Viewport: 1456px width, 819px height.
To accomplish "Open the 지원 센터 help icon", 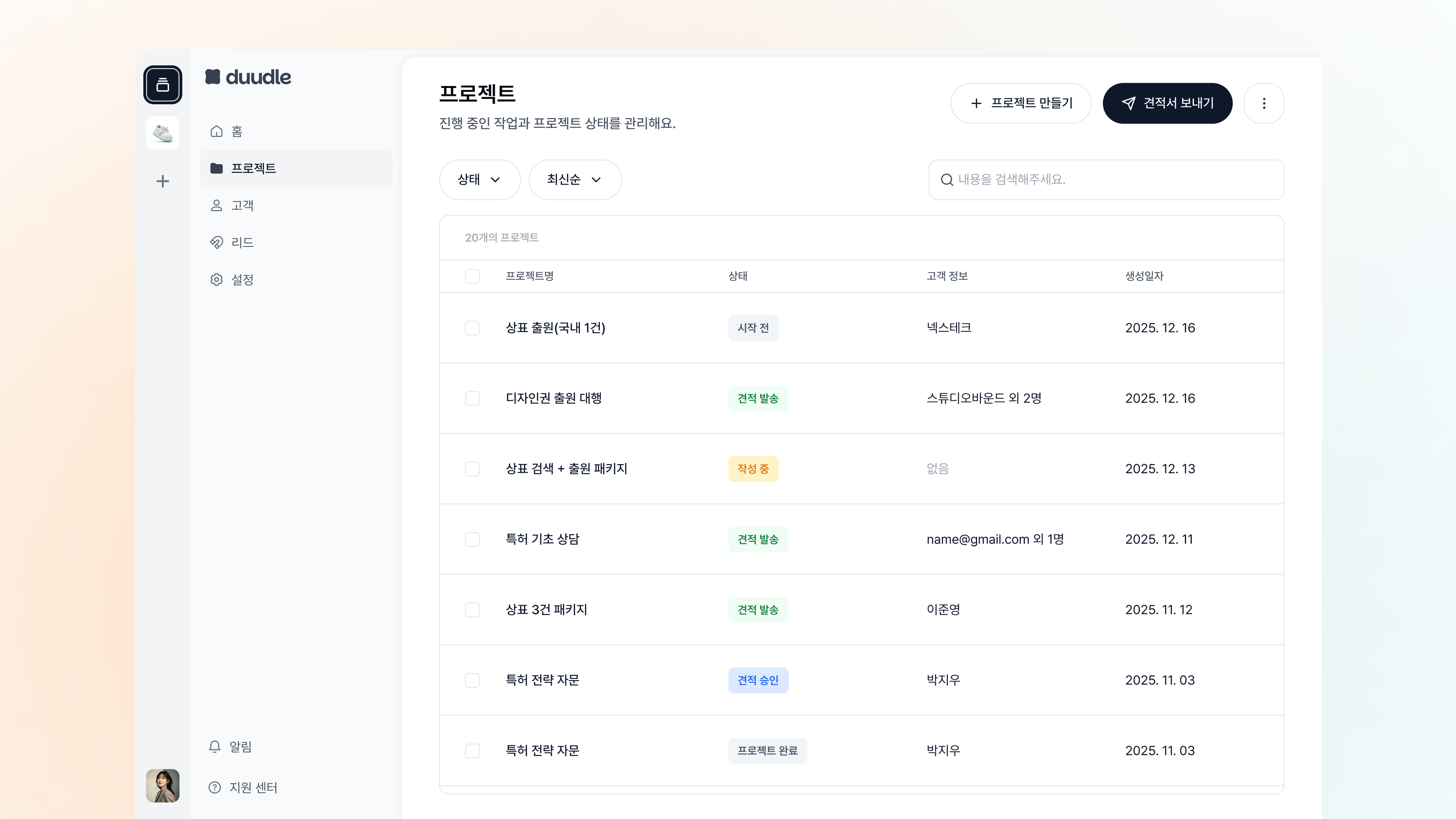I will coord(215,788).
